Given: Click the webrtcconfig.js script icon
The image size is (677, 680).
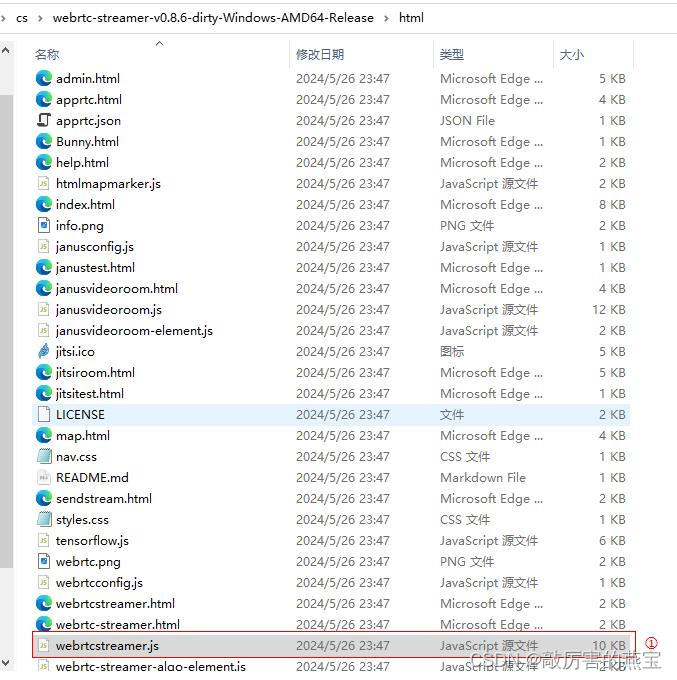Looking at the screenshot, I should [44, 582].
